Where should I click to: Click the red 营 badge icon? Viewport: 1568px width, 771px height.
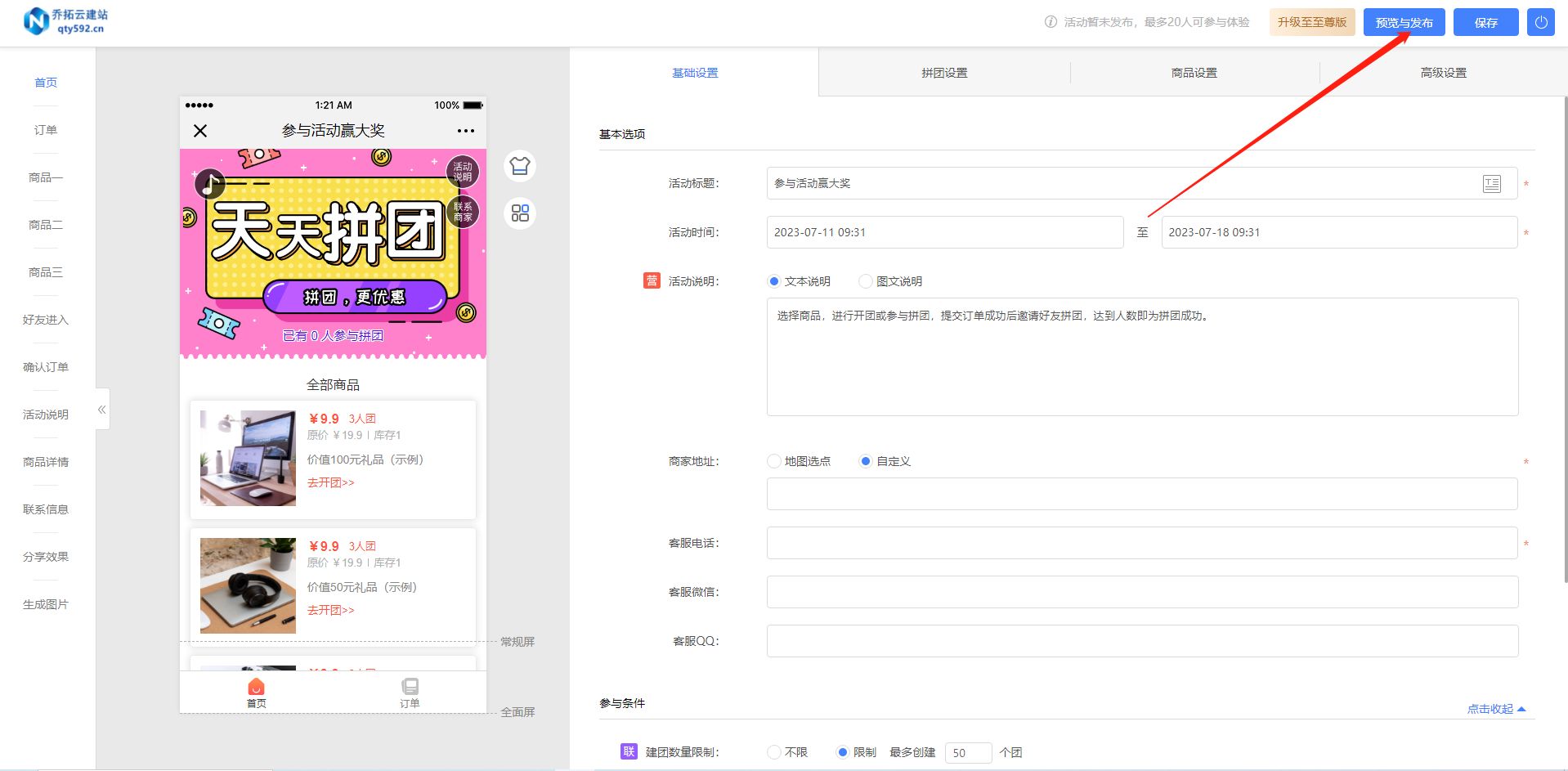click(x=652, y=281)
